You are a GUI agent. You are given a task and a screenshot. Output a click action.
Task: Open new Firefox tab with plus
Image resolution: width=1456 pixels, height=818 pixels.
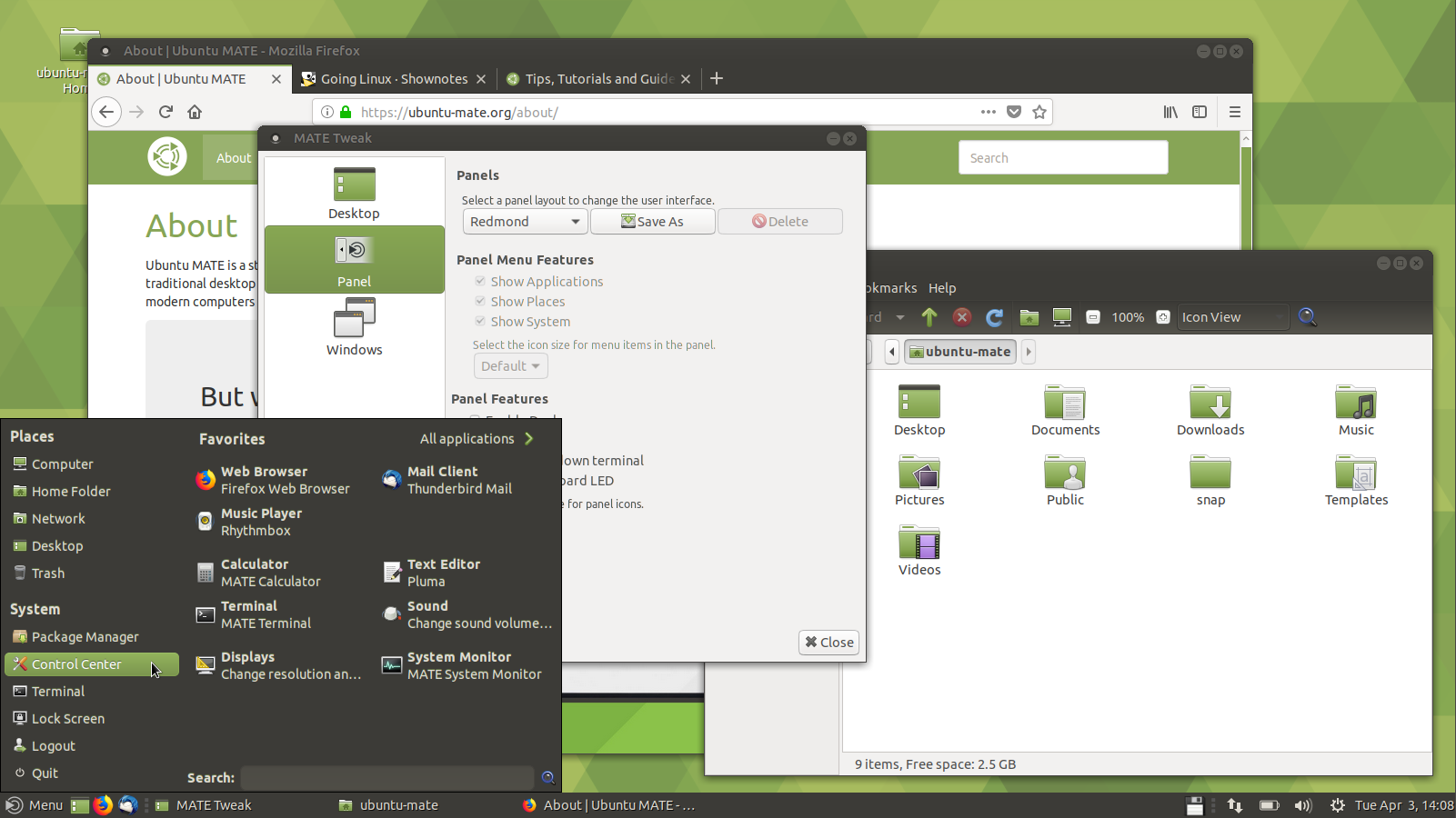717,79
